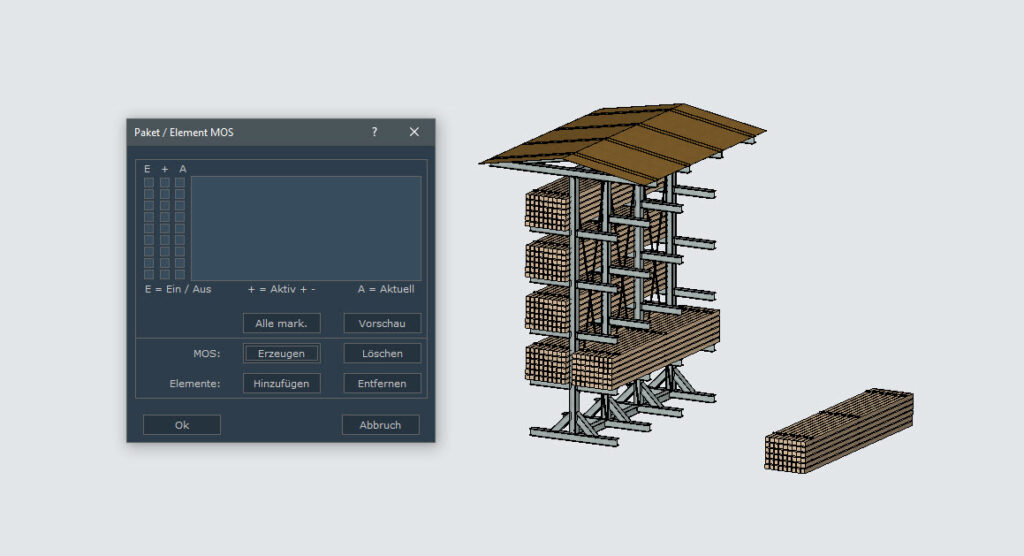The image size is (1024, 556).
Task: Open the Vorschau preview
Action: (x=382, y=323)
